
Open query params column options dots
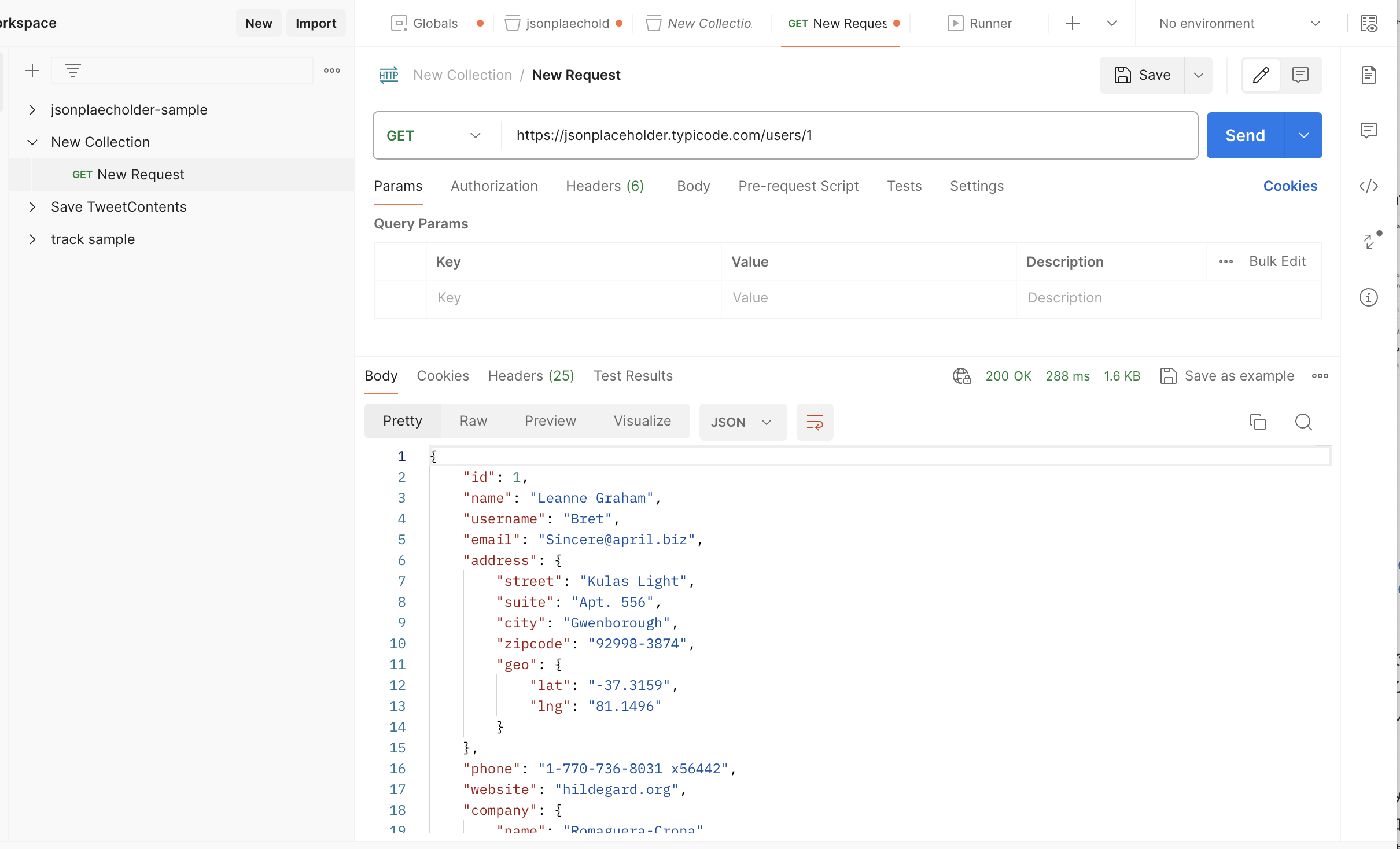pos(1225,261)
